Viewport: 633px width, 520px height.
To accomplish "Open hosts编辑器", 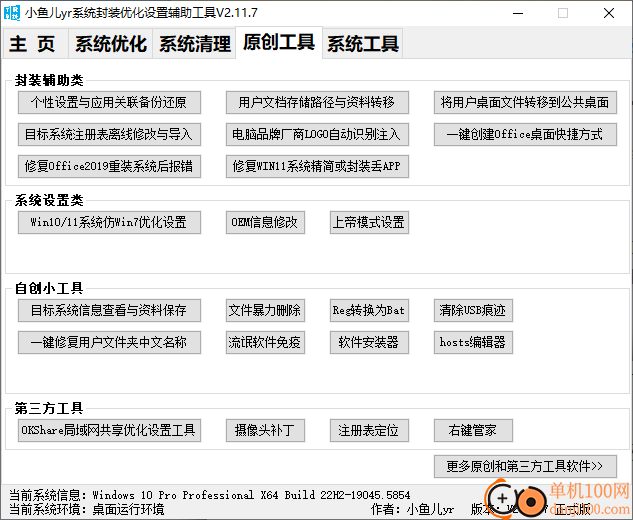I will [473, 342].
